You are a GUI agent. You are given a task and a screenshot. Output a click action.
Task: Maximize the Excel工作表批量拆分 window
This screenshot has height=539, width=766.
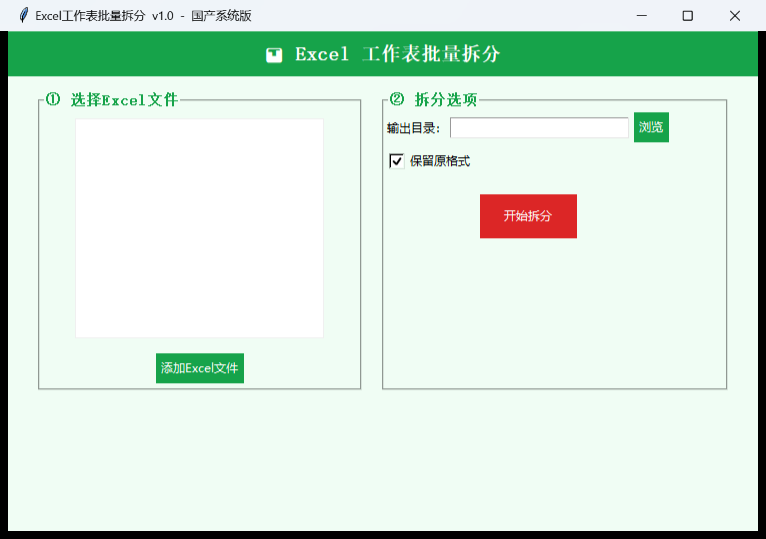pos(687,16)
